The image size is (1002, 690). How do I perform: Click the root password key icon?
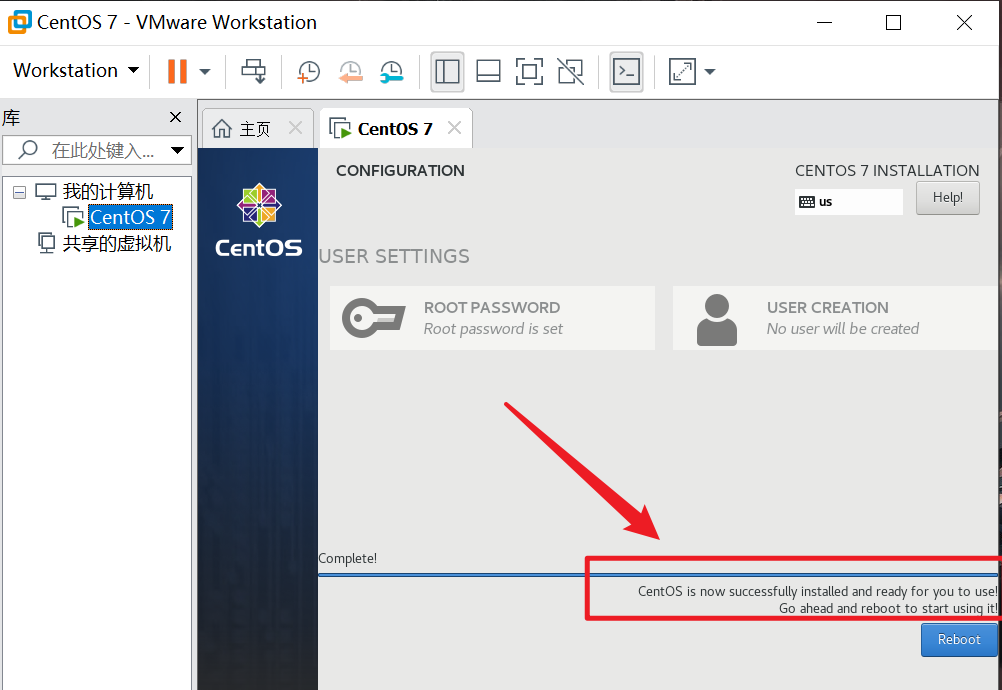374,318
